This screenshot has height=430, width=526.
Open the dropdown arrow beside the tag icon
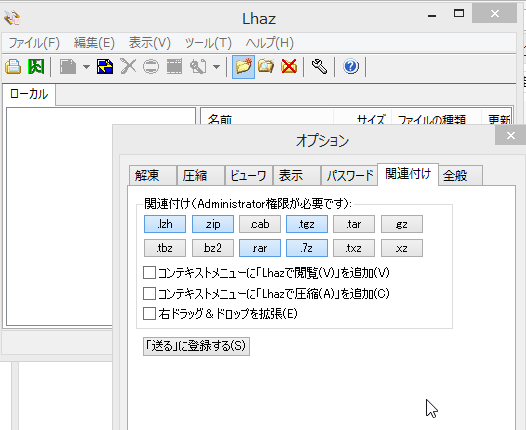(216, 67)
